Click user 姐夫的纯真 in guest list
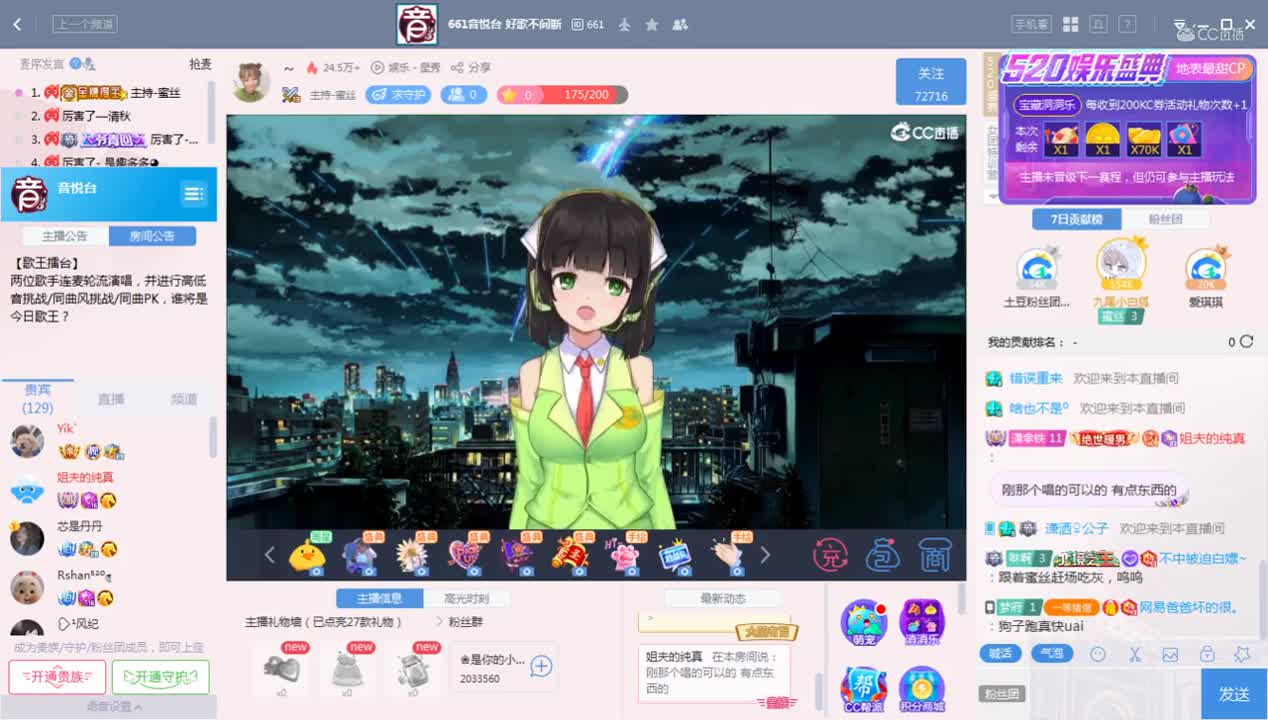Screen dimensions: 1268x720 coord(85,477)
